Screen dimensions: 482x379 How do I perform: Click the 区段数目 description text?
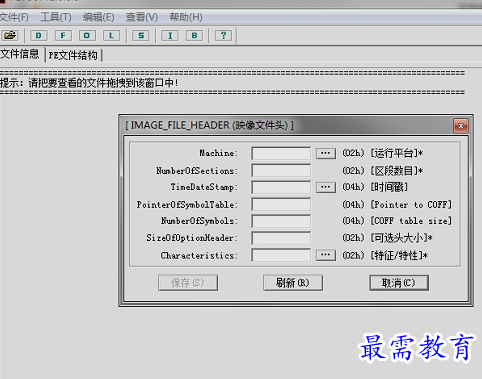pyautogui.click(x=397, y=171)
